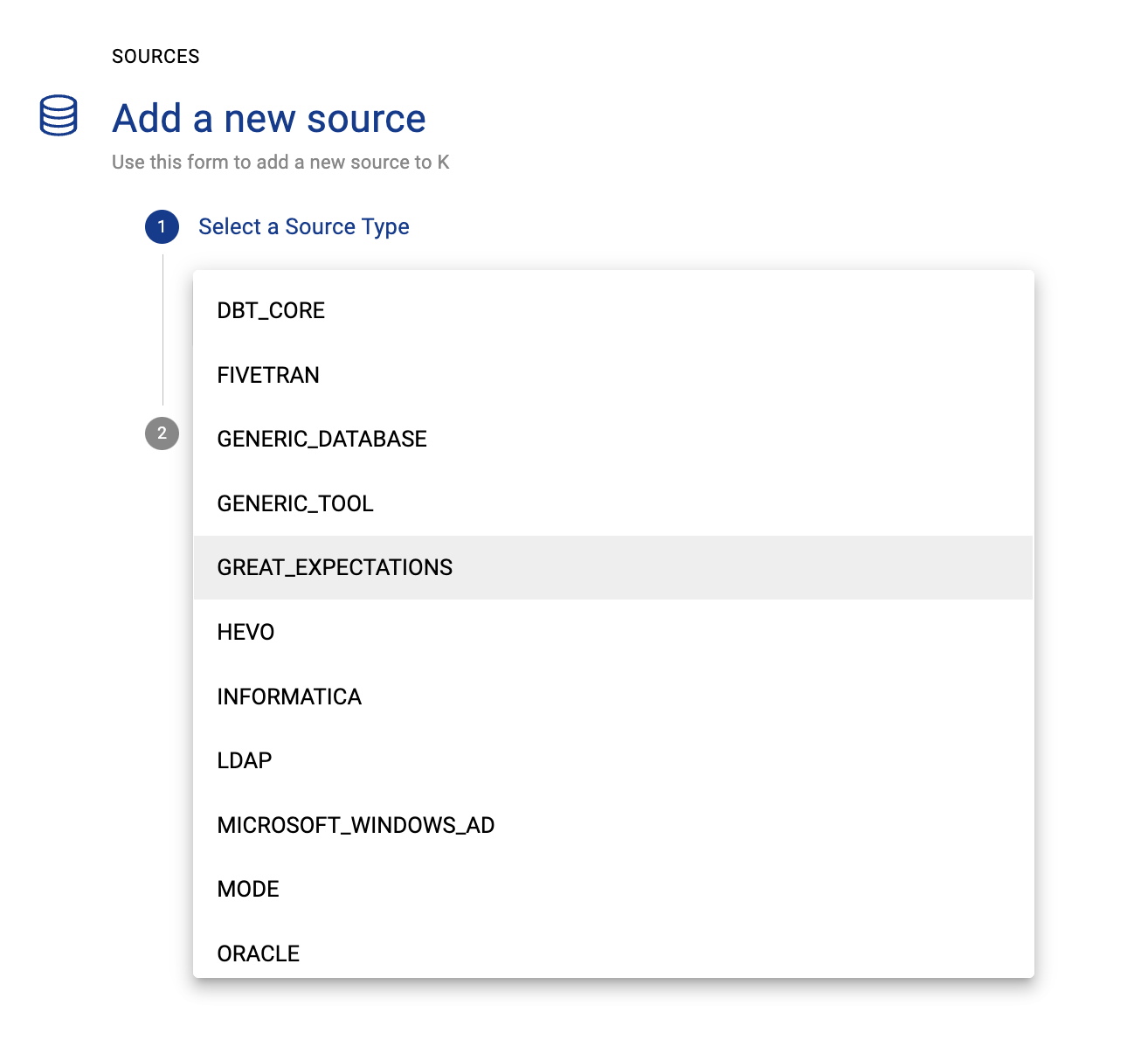Choose the highlighted GREAT_EXPECTATIONS option
1148x1040 pixels.
335,568
